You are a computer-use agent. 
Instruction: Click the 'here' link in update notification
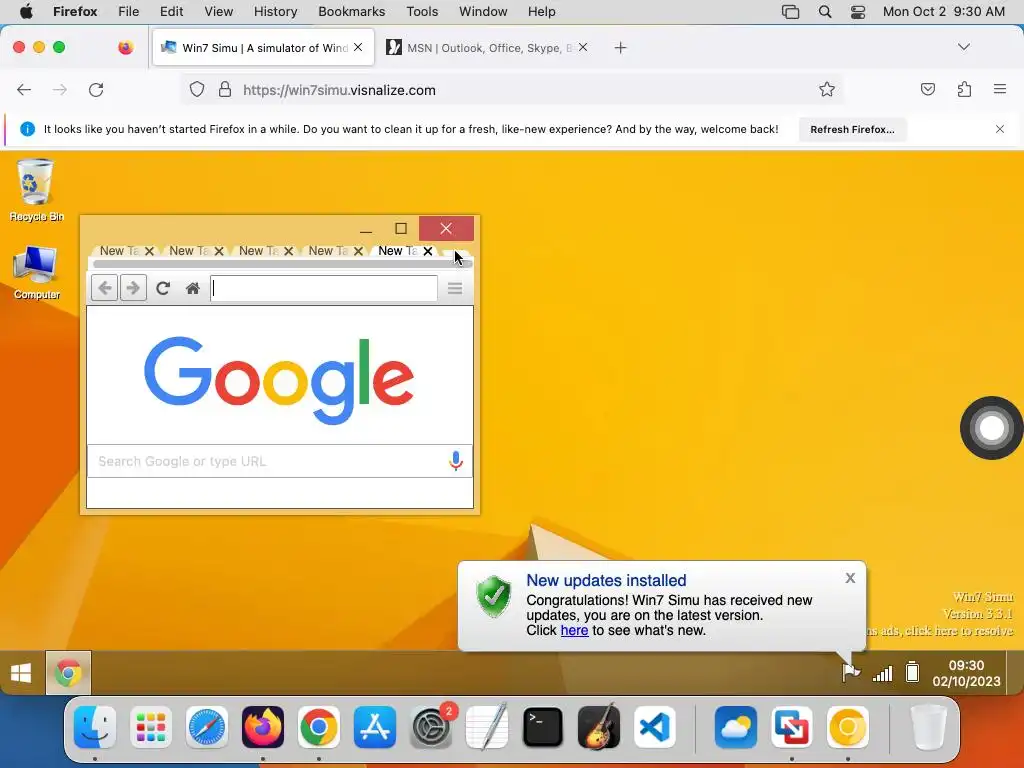574,630
